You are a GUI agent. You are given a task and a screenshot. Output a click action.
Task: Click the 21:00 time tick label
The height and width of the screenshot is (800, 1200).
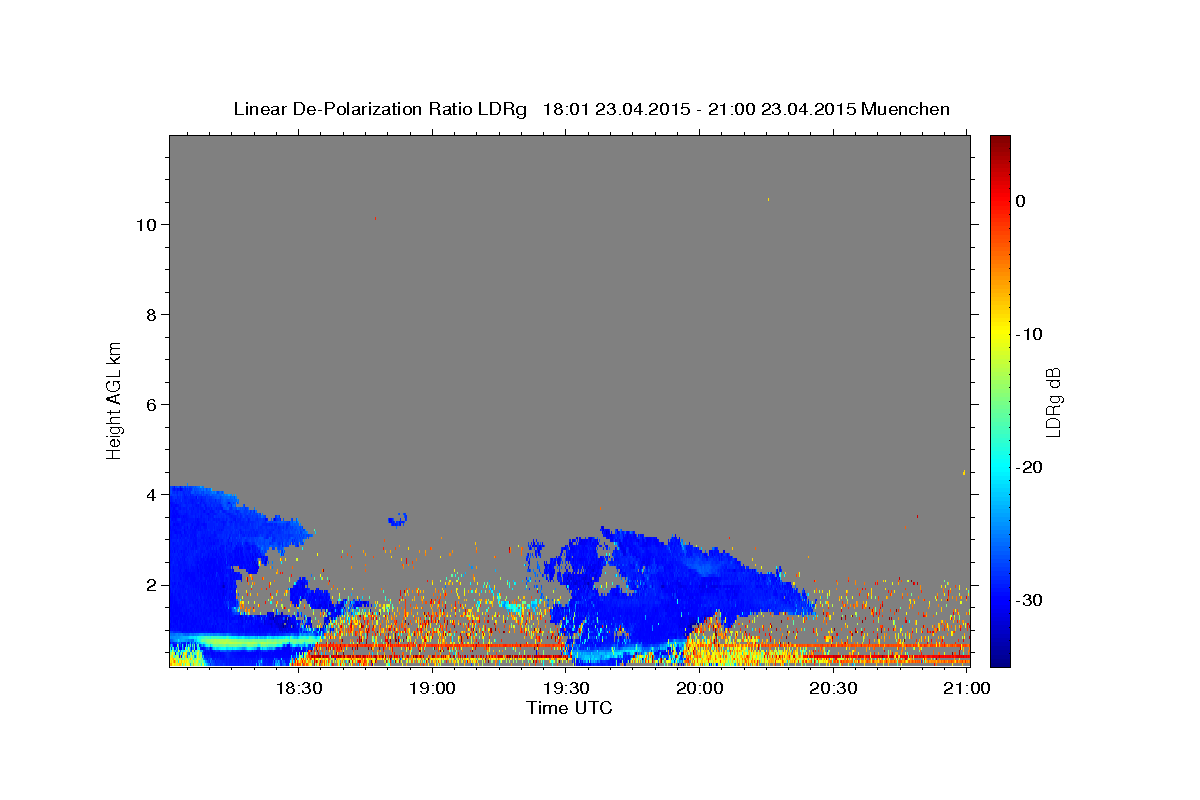966,688
